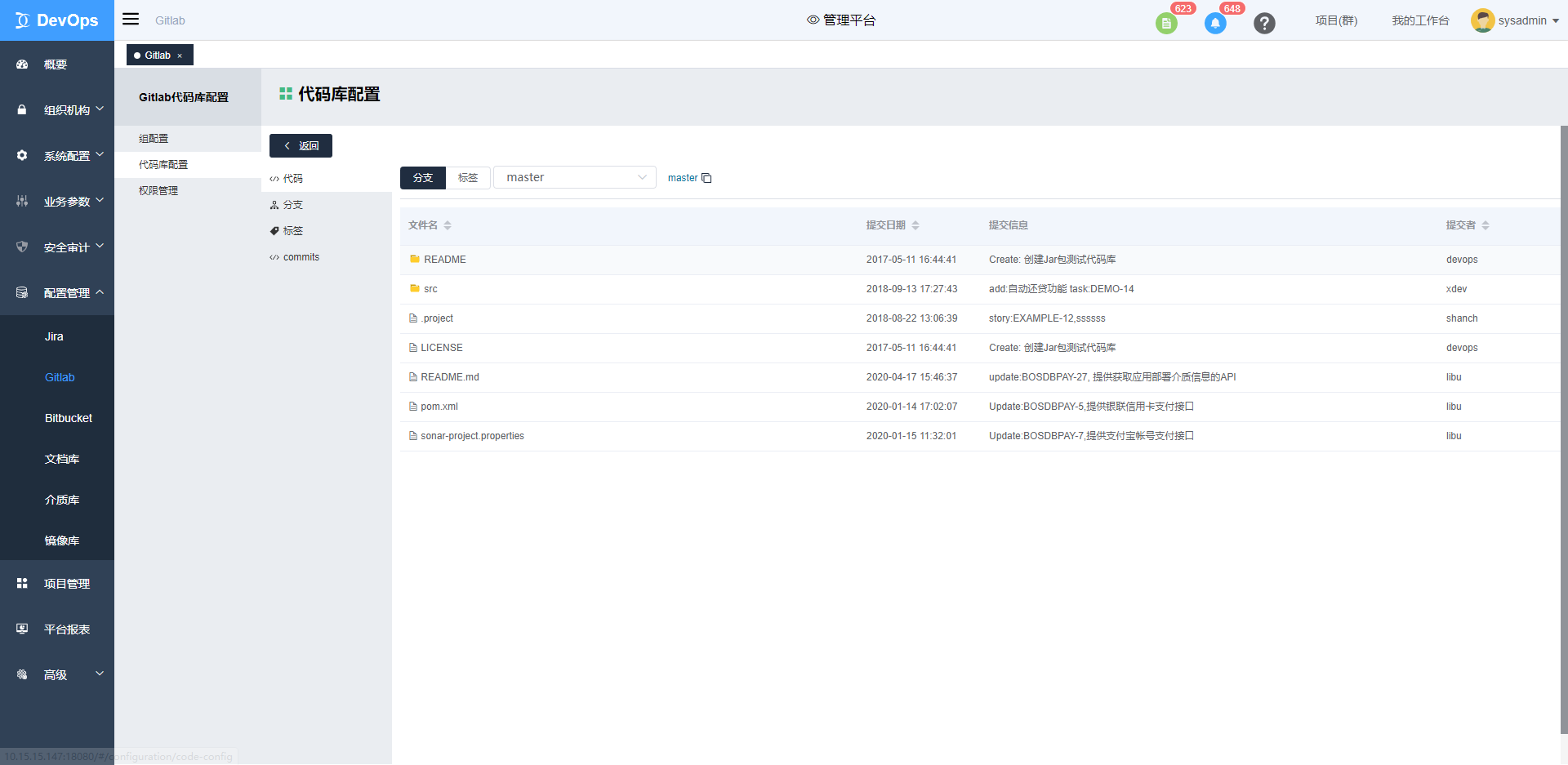Image resolution: width=1568 pixels, height=765 pixels.
Task: Expand the 系统配置 menu
Action: click(100, 154)
